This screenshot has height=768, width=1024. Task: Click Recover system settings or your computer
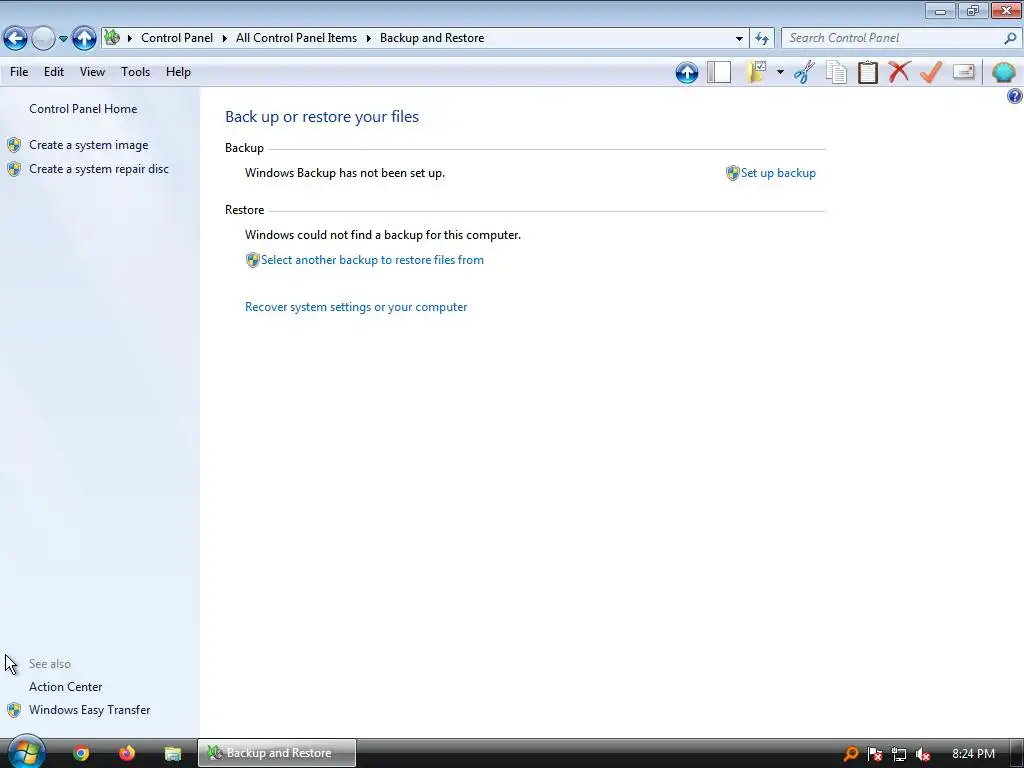pyautogui.click(x=356, y=307)
